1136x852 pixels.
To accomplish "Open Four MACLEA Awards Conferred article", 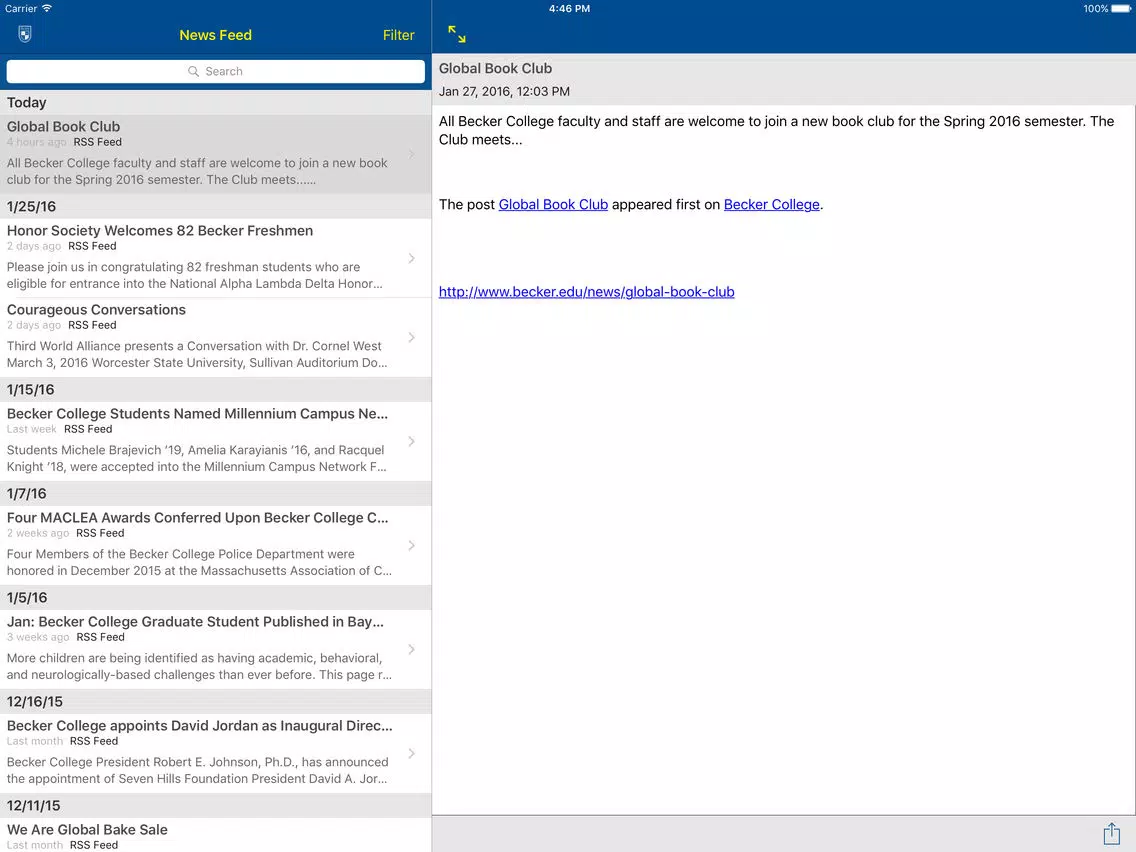I will click(x=215, y=545).
